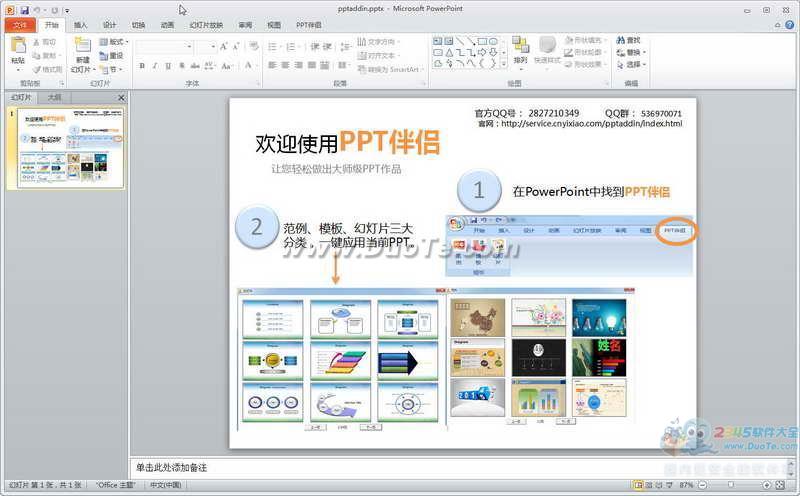Close the slides pane with X
This screenshot has width=800, height=496.
pos(121,97)
